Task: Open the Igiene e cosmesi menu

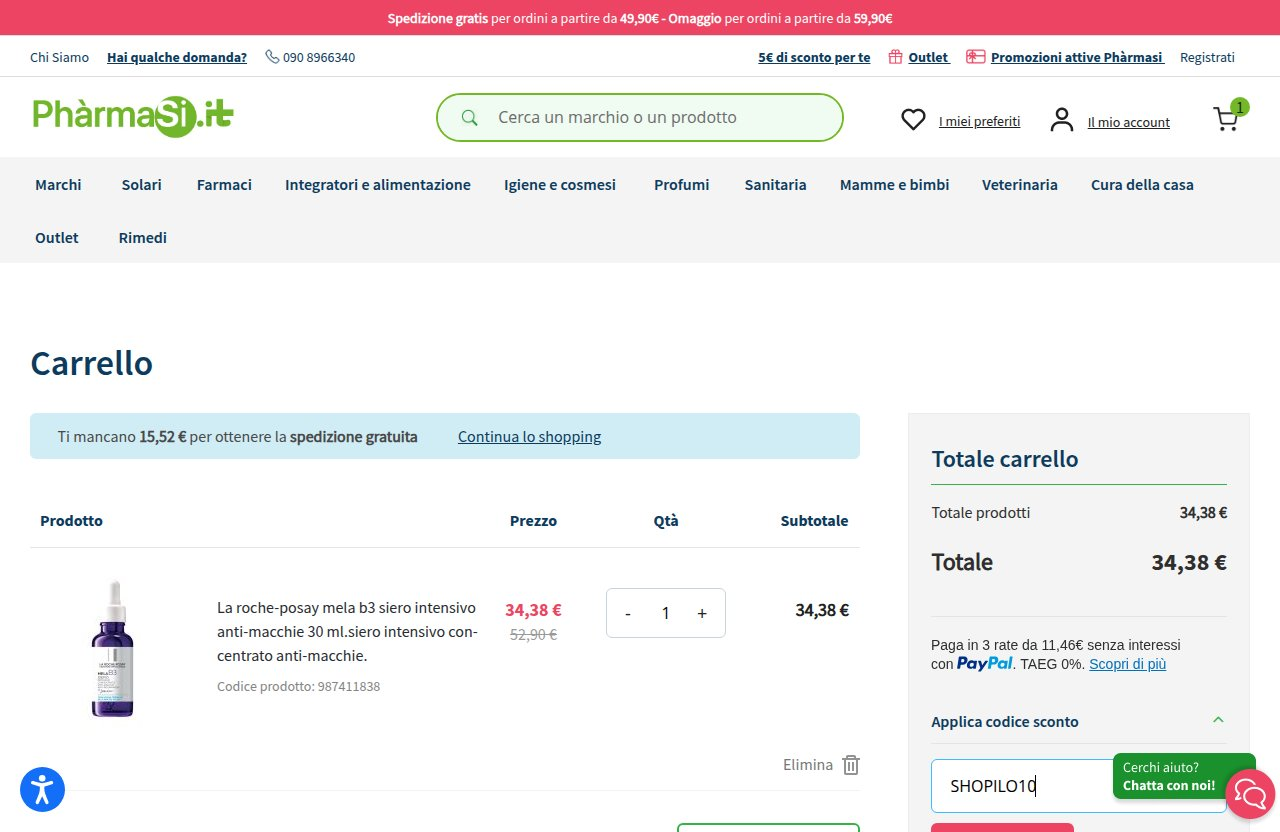Action: 560,184
